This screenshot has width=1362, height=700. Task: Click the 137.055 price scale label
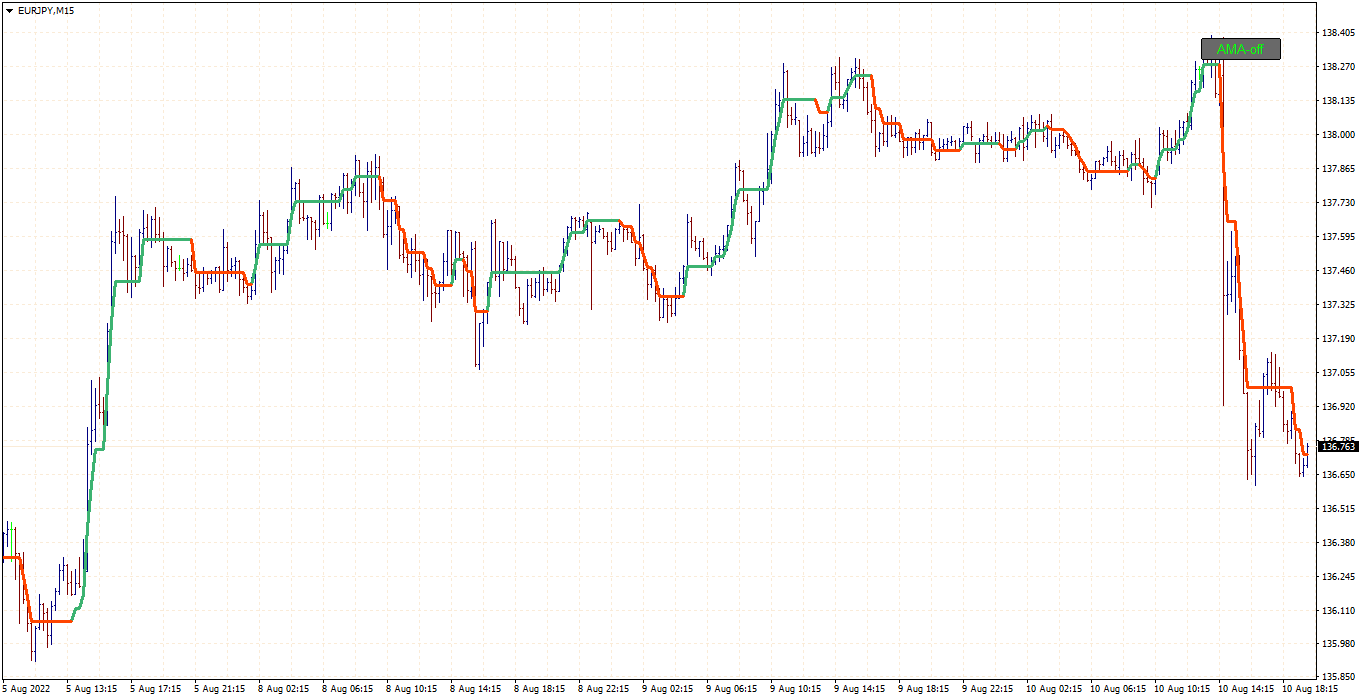click(1337, 373)
